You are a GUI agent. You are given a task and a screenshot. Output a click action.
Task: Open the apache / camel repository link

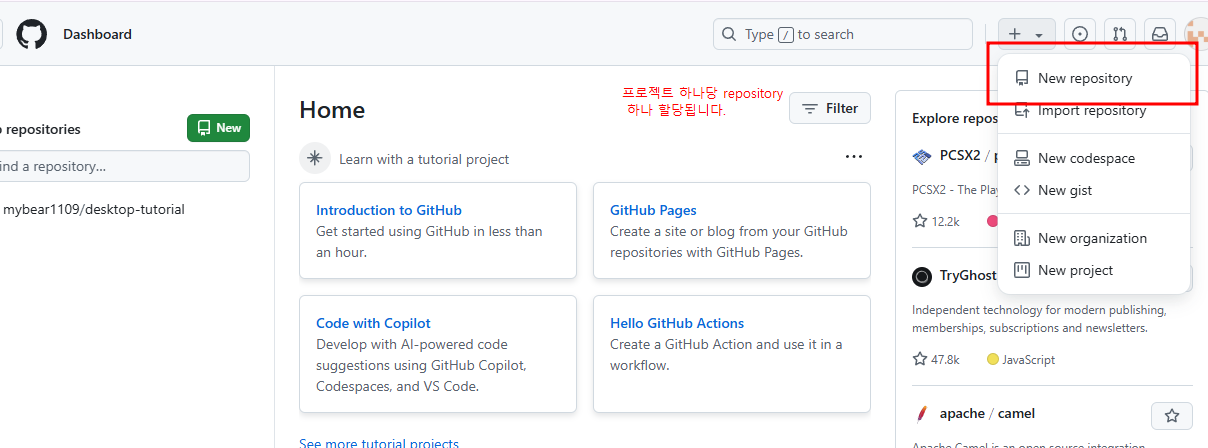coord(987,413)
